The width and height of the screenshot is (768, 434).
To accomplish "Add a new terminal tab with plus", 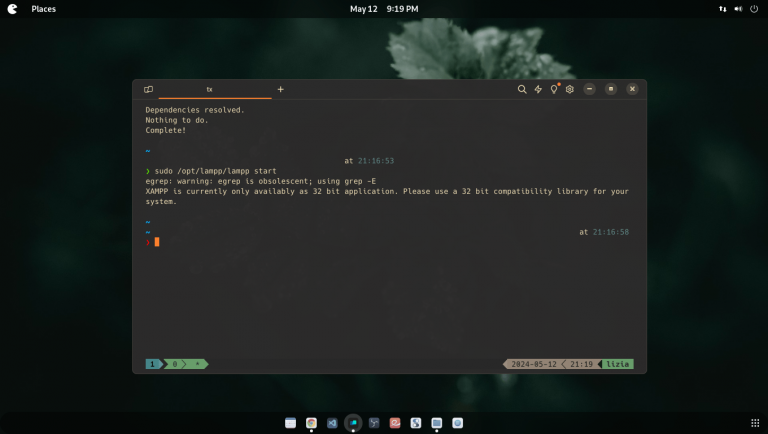I will click(280, 89).
